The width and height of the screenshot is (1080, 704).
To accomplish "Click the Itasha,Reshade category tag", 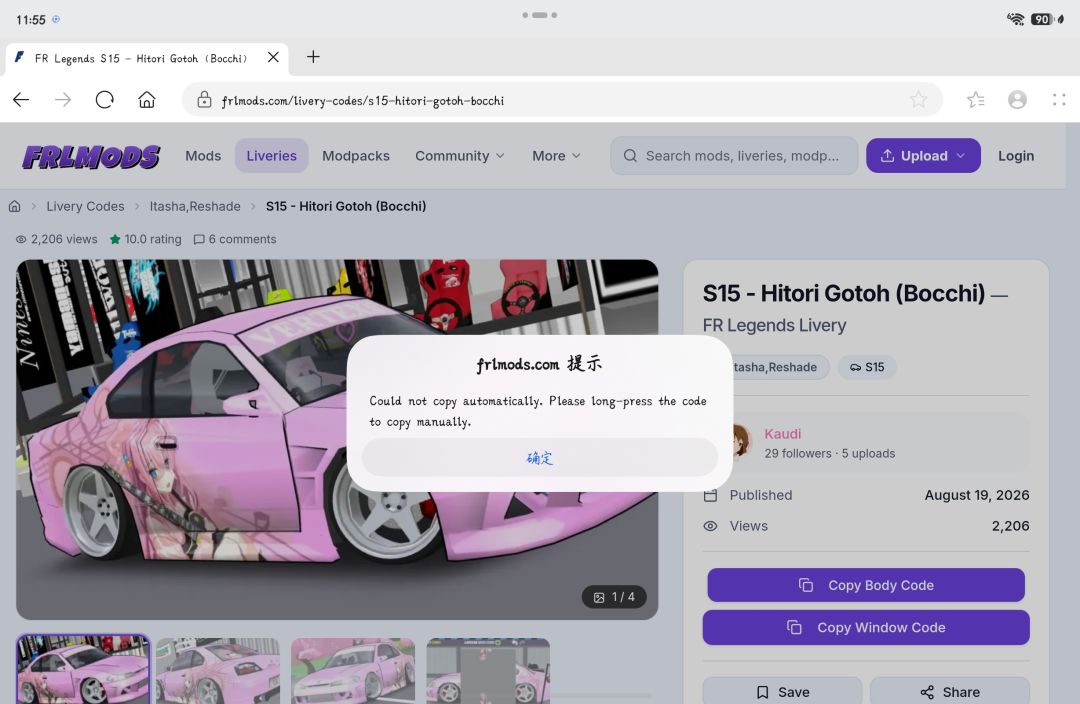I will click(x=780, y=367).
